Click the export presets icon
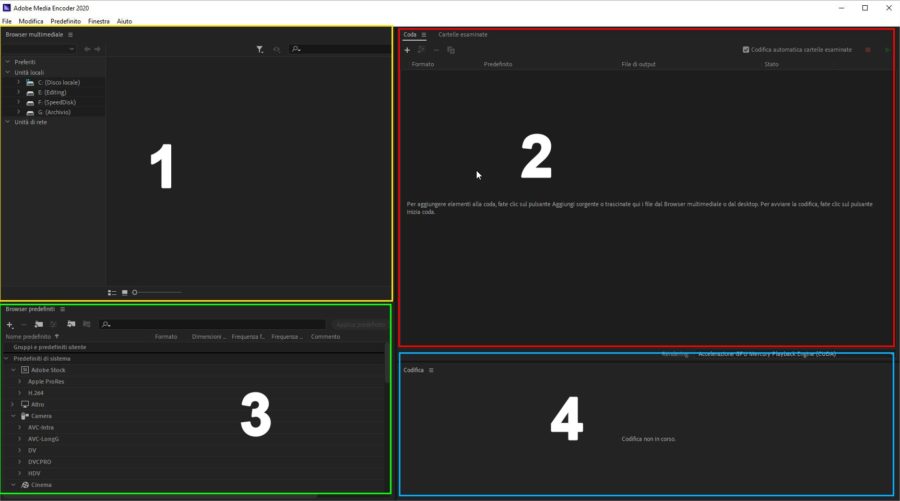 [87, 325]
